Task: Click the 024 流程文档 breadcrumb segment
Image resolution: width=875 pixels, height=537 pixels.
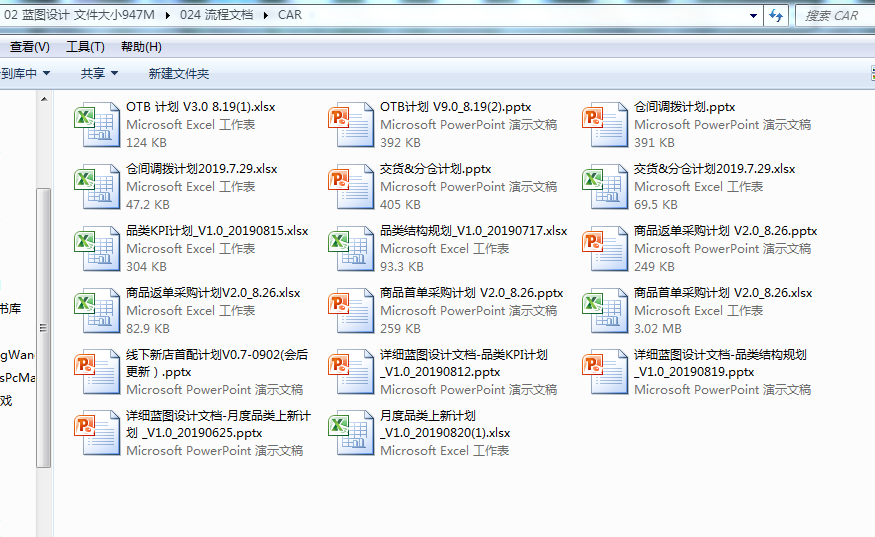Action: tap(214, 15)
